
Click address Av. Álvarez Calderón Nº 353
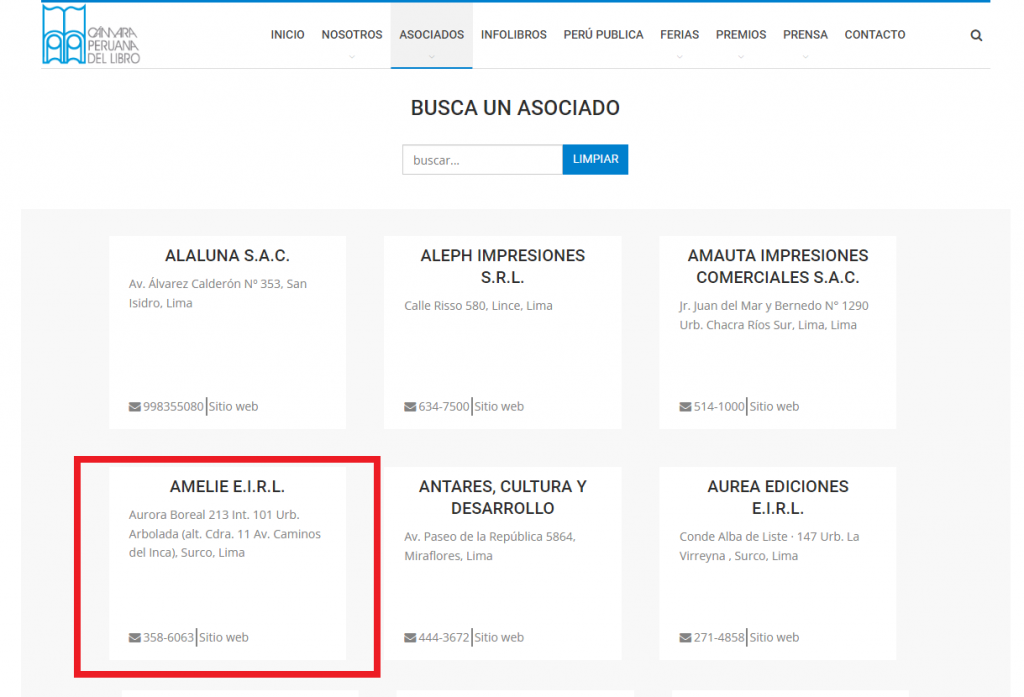click(x=217, y=293)
